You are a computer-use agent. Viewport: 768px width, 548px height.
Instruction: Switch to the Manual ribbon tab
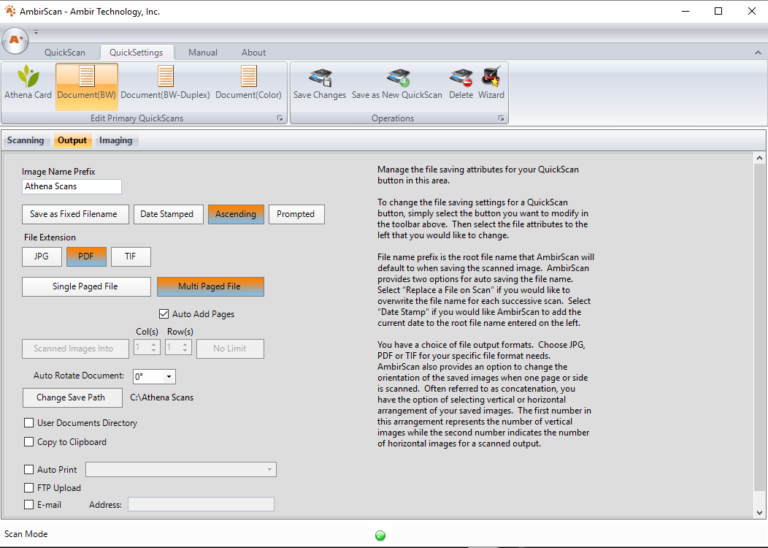[203, 52]
